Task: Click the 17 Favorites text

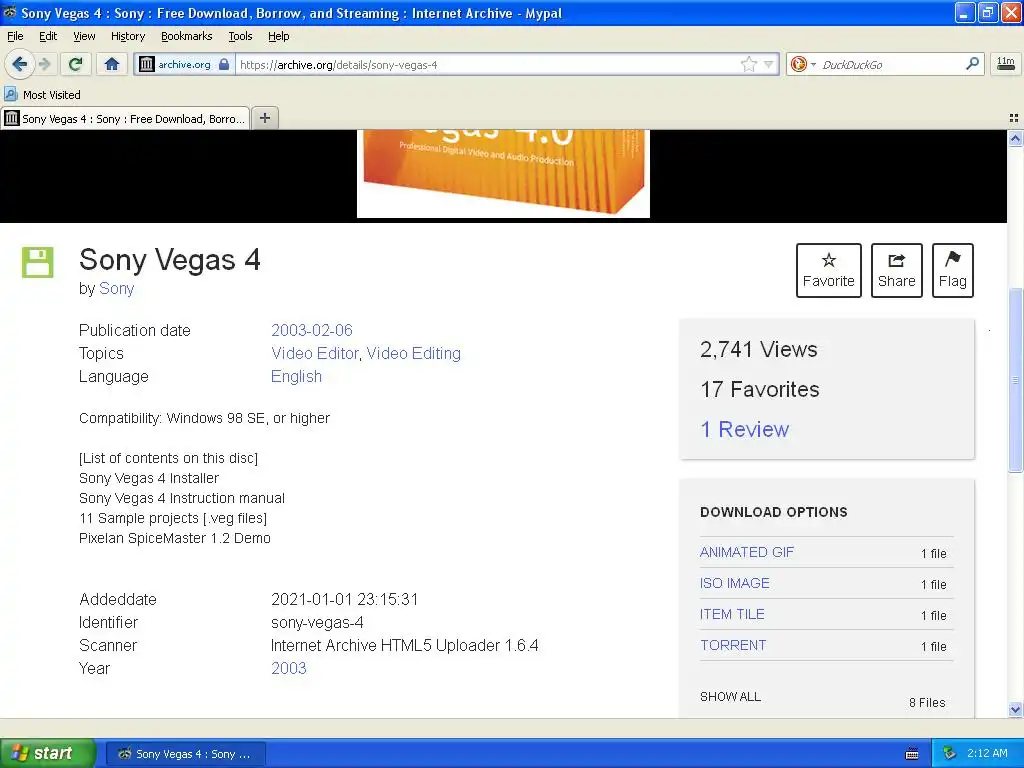Action: [x=760, y=389]
